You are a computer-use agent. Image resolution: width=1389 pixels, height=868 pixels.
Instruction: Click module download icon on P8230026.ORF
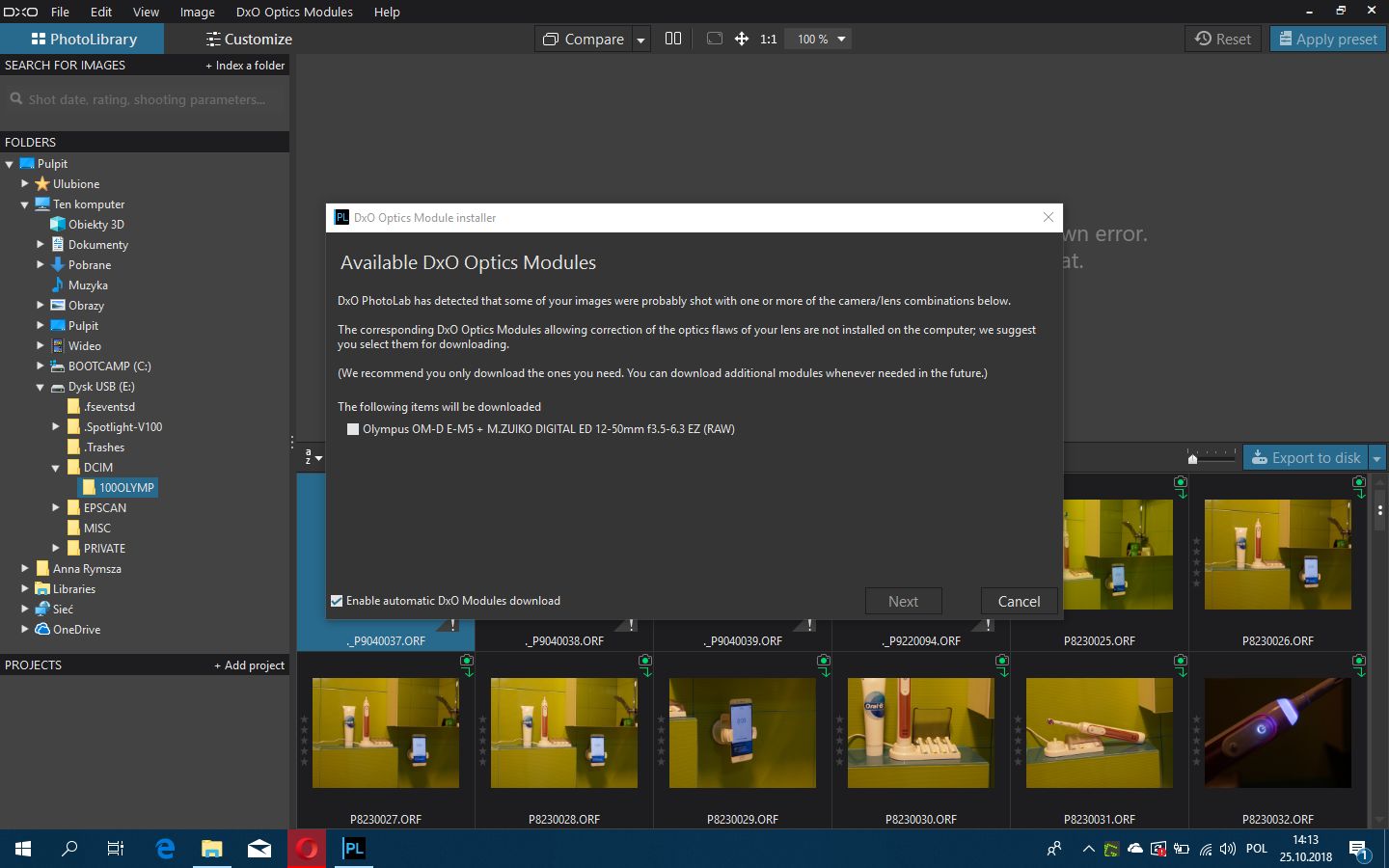(x=1359, y=486)
